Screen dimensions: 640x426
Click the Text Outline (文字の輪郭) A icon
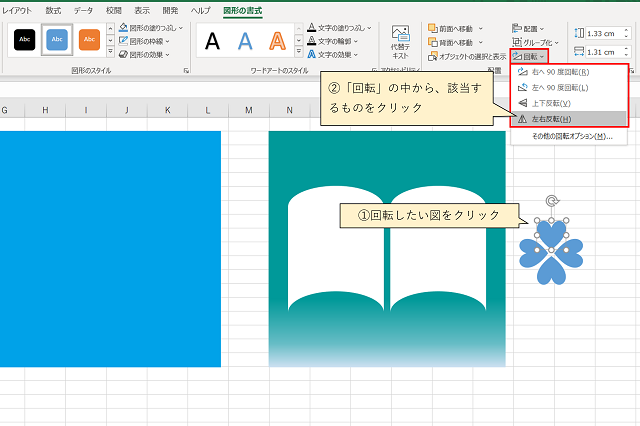pos(311,41)
